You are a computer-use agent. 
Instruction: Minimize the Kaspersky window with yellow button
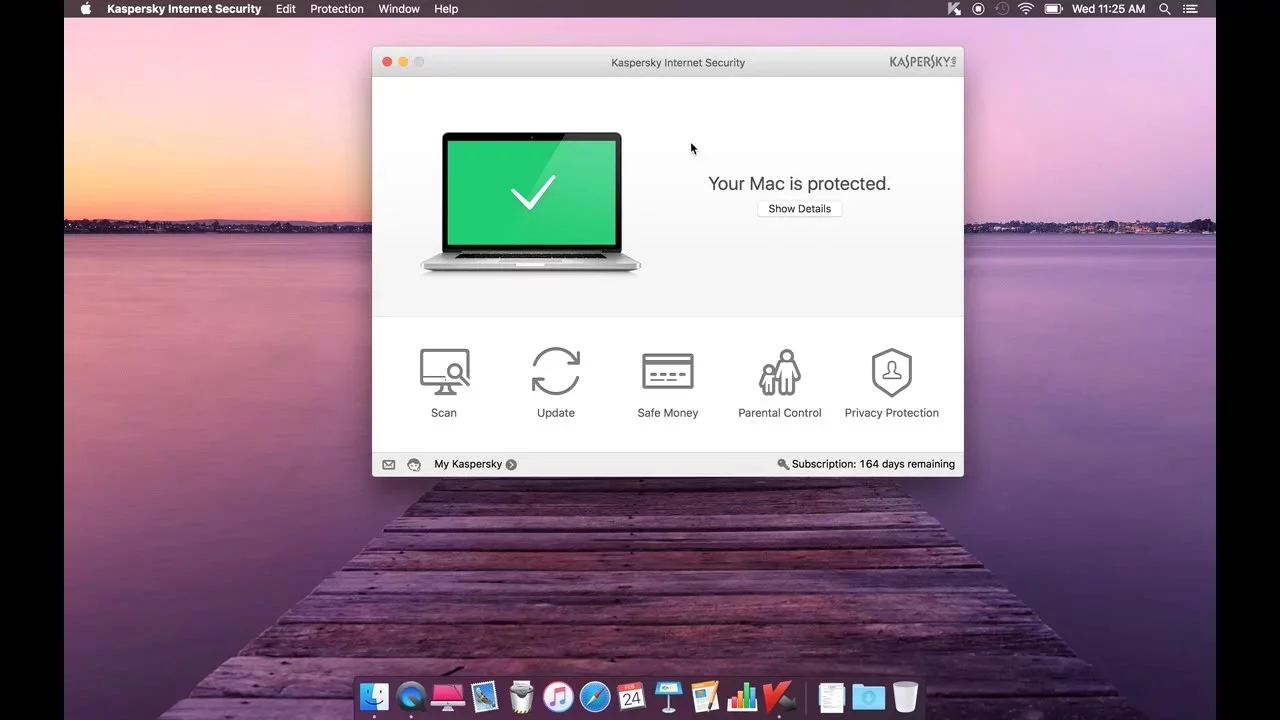(x=403, y=62)
